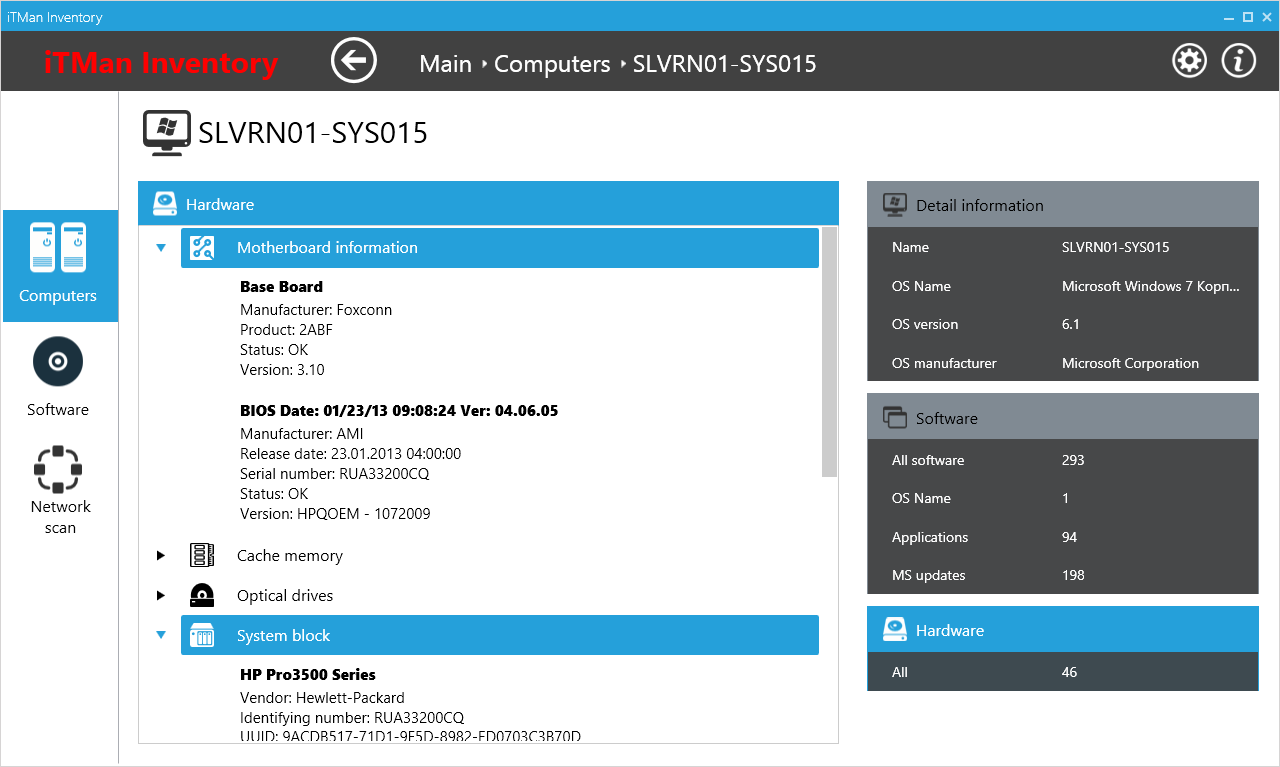The width and height of the screenshot is (1280, 767).
Task: Select the Cache memory row label
Action: 290,556
